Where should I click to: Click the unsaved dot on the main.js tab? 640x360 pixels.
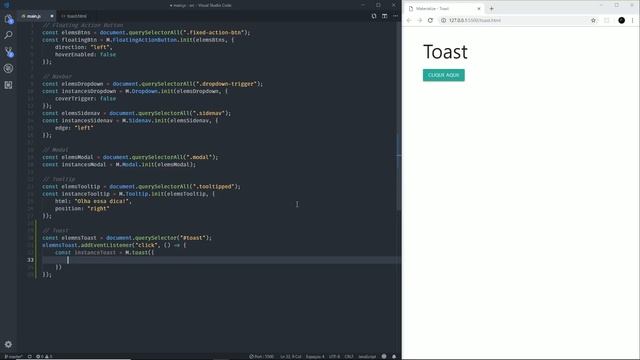[52, 16]
